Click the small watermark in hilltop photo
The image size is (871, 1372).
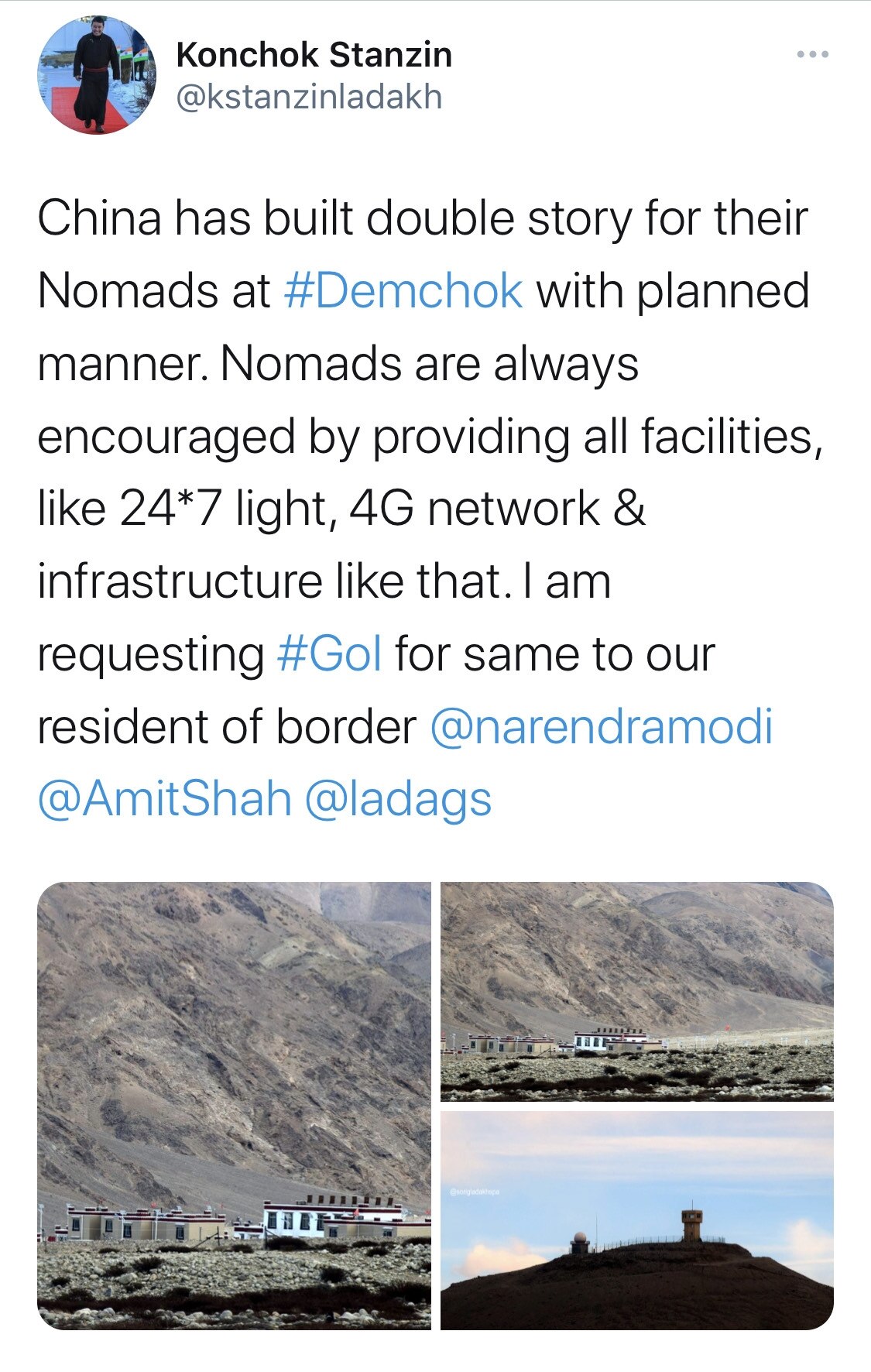pyautogui.click(x=475, y=1192)
